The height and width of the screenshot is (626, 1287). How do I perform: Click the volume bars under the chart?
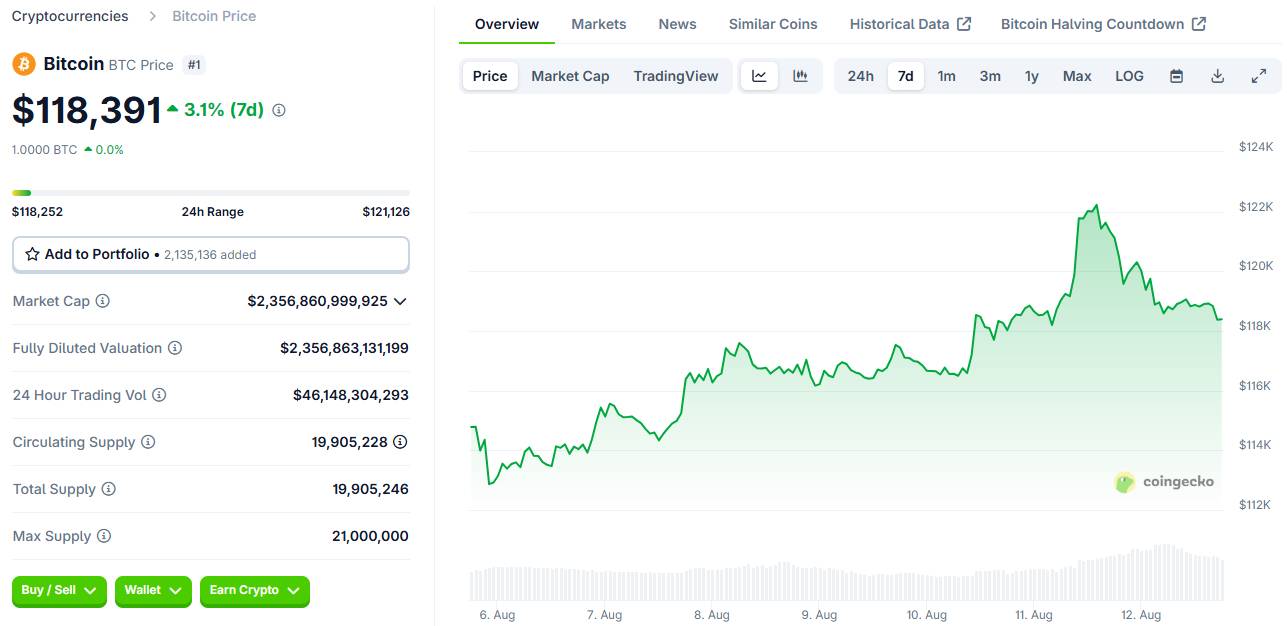pyautogui.click(x=846, y=574)
